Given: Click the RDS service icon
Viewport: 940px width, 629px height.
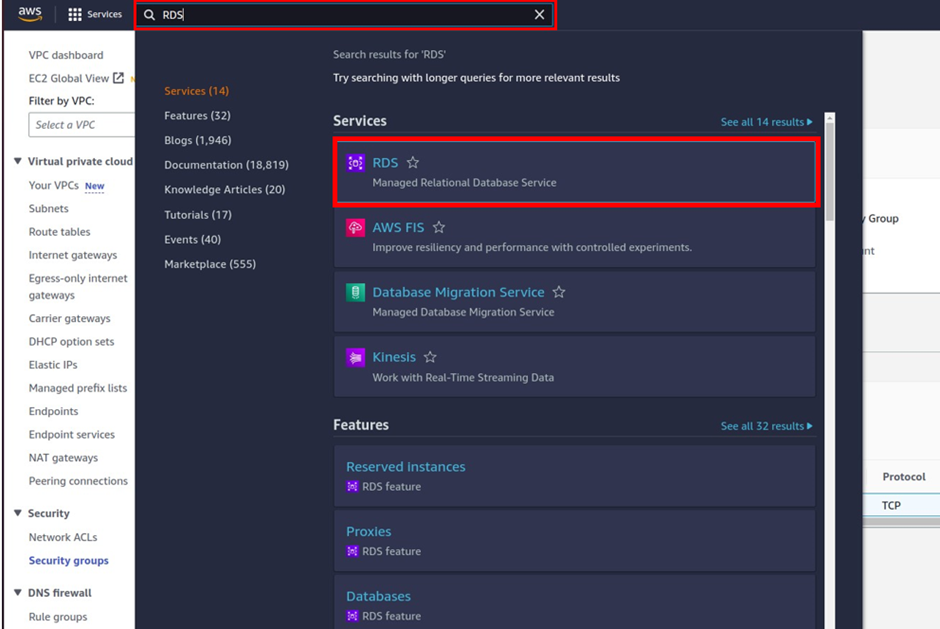Looking at the screenshot, I should (x=355, y=162).
